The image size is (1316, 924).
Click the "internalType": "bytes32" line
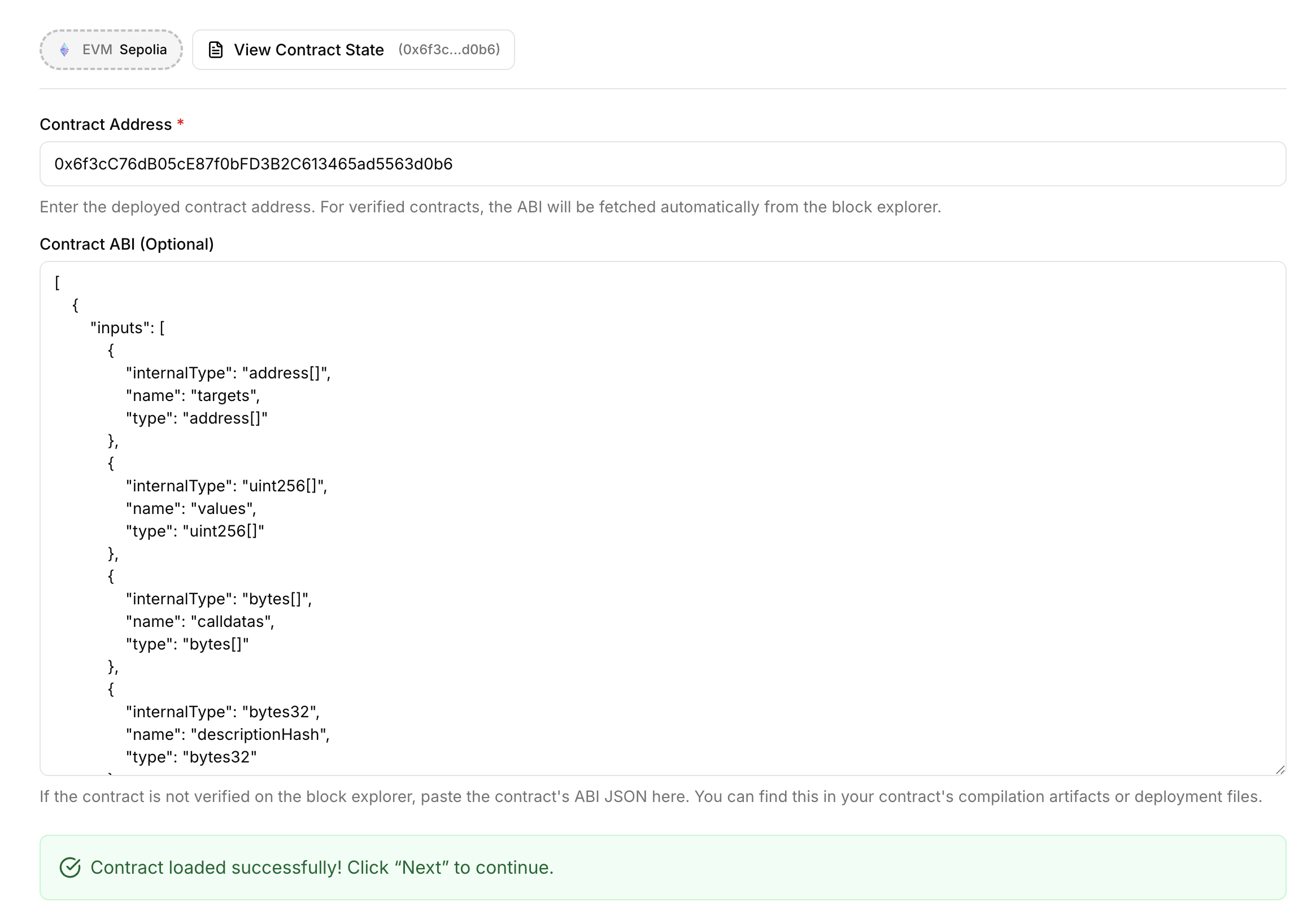click(223, 712)
